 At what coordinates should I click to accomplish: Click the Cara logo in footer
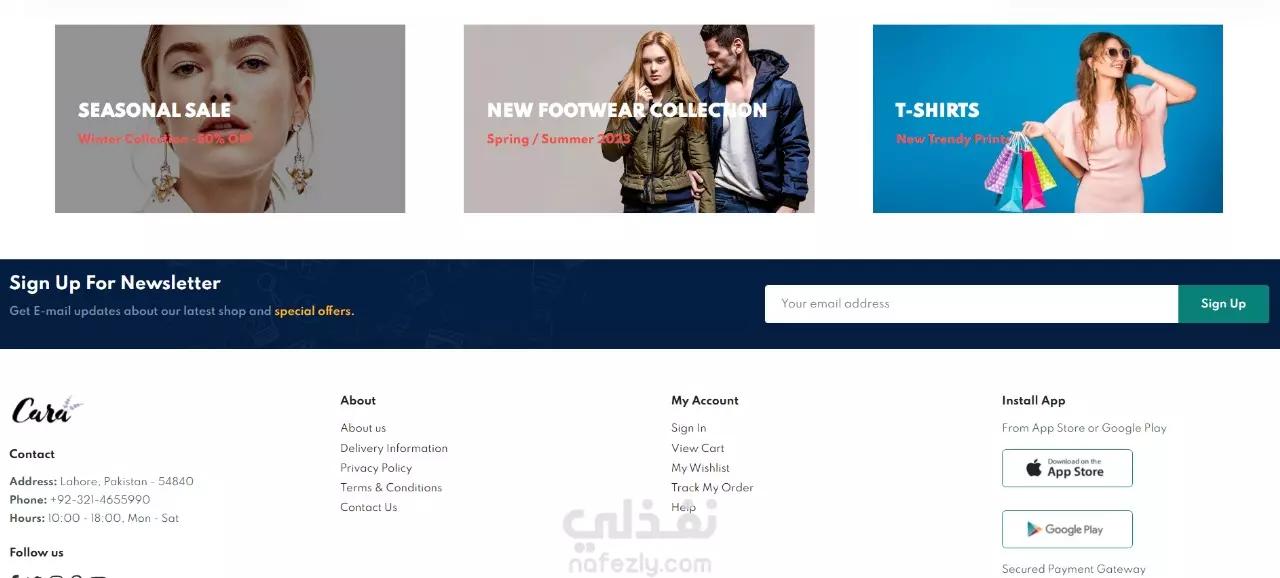pyautogui.click(x=47, y=410)
